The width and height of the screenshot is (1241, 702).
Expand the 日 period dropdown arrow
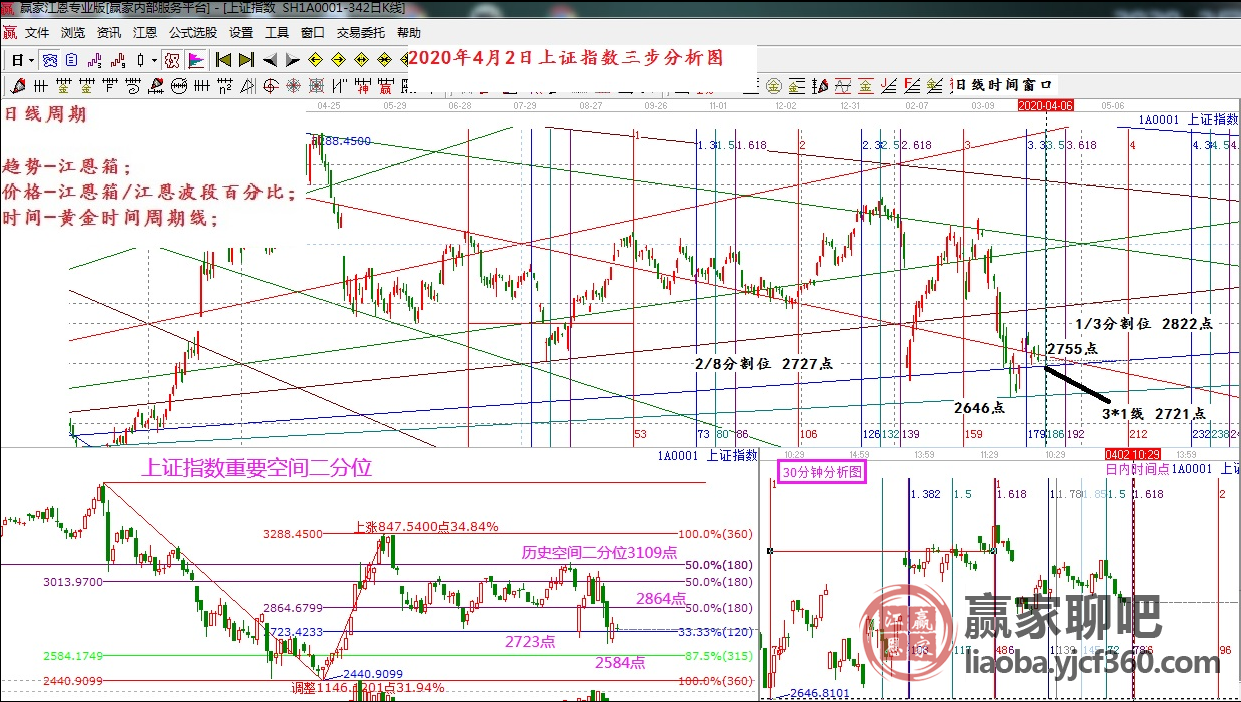click(31, 60)
